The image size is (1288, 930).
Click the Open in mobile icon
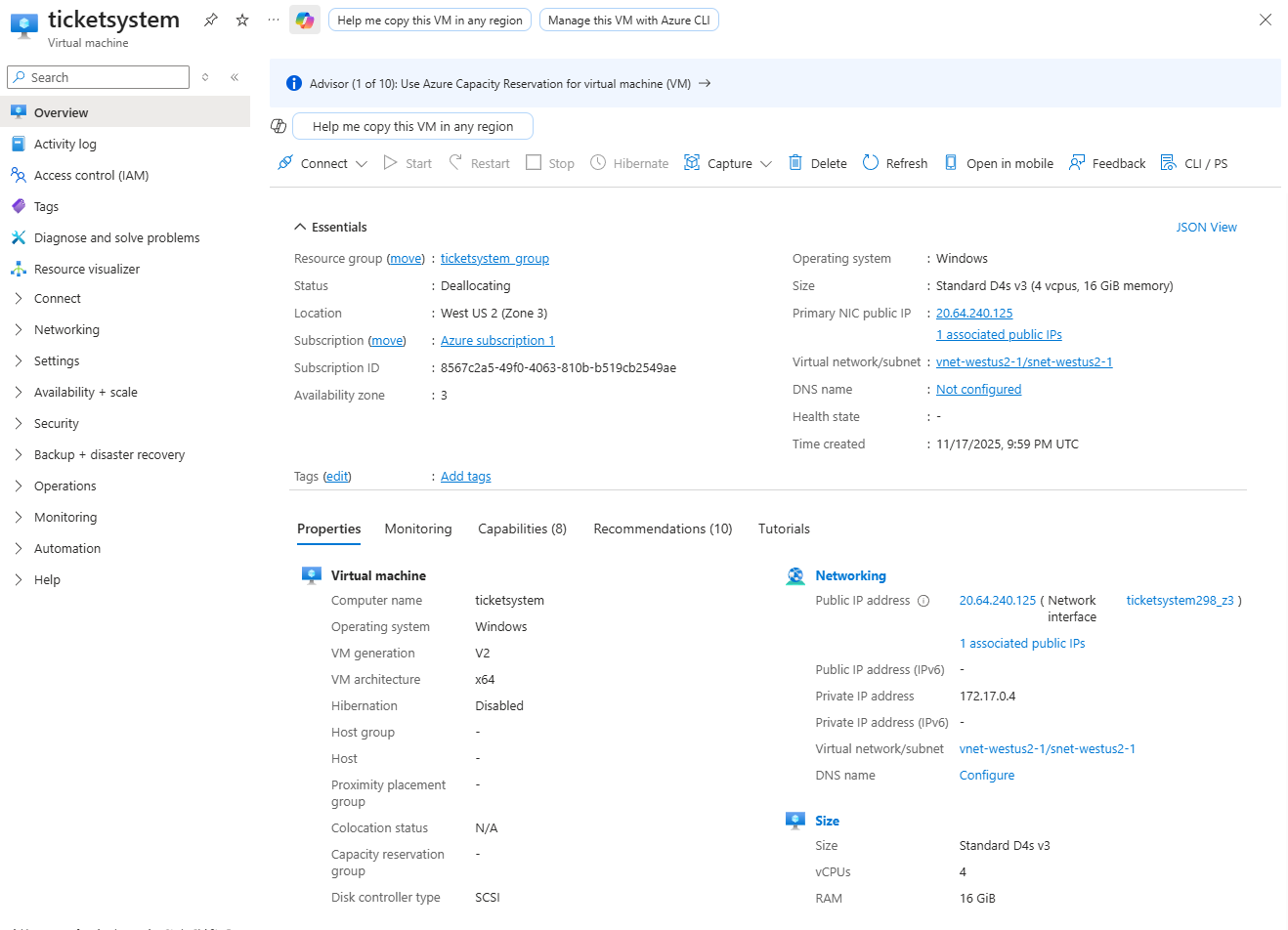[951, 163]
